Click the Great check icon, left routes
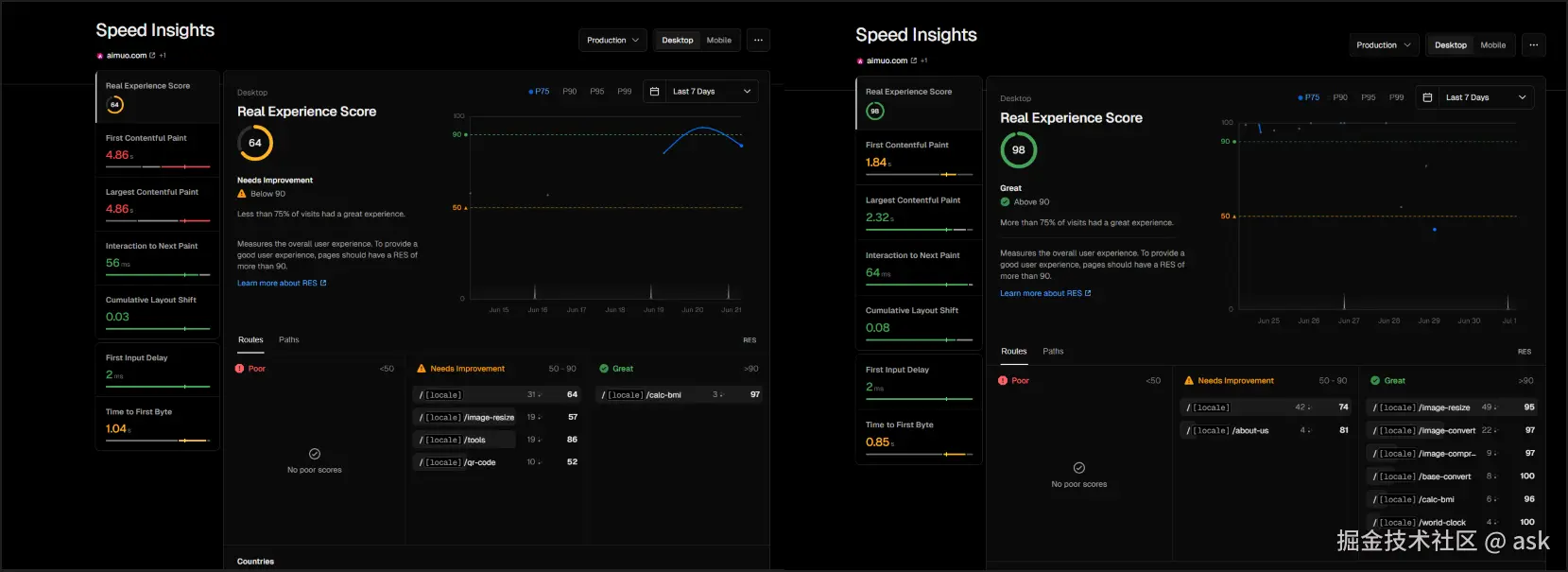1568x572 pixels. click(604, 369)
